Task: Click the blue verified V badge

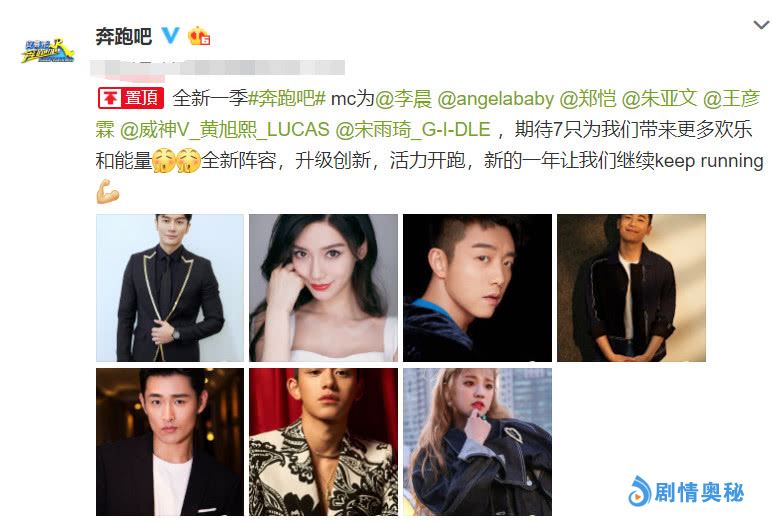Action: 170,35
